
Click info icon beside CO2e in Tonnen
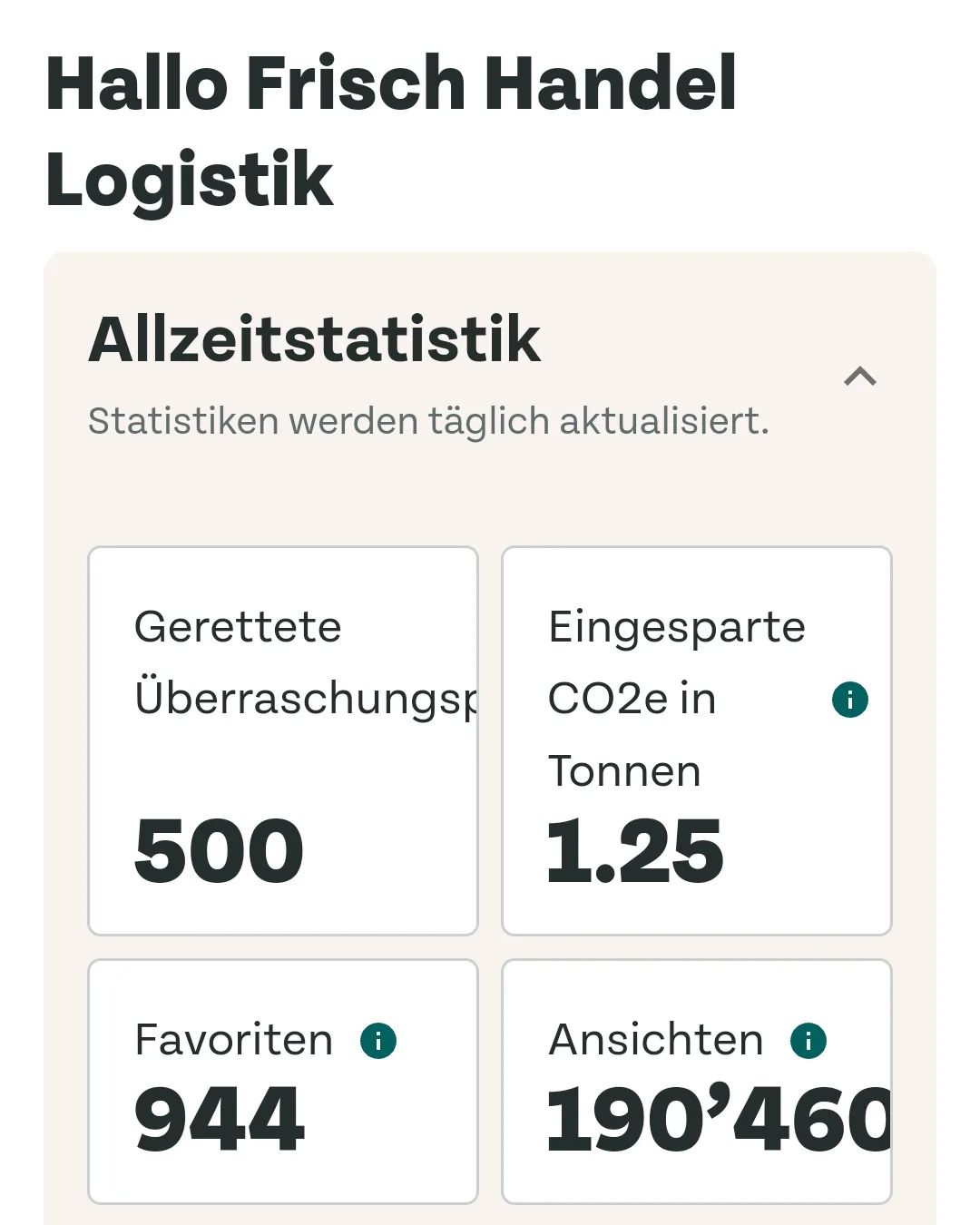coord(849,700)
